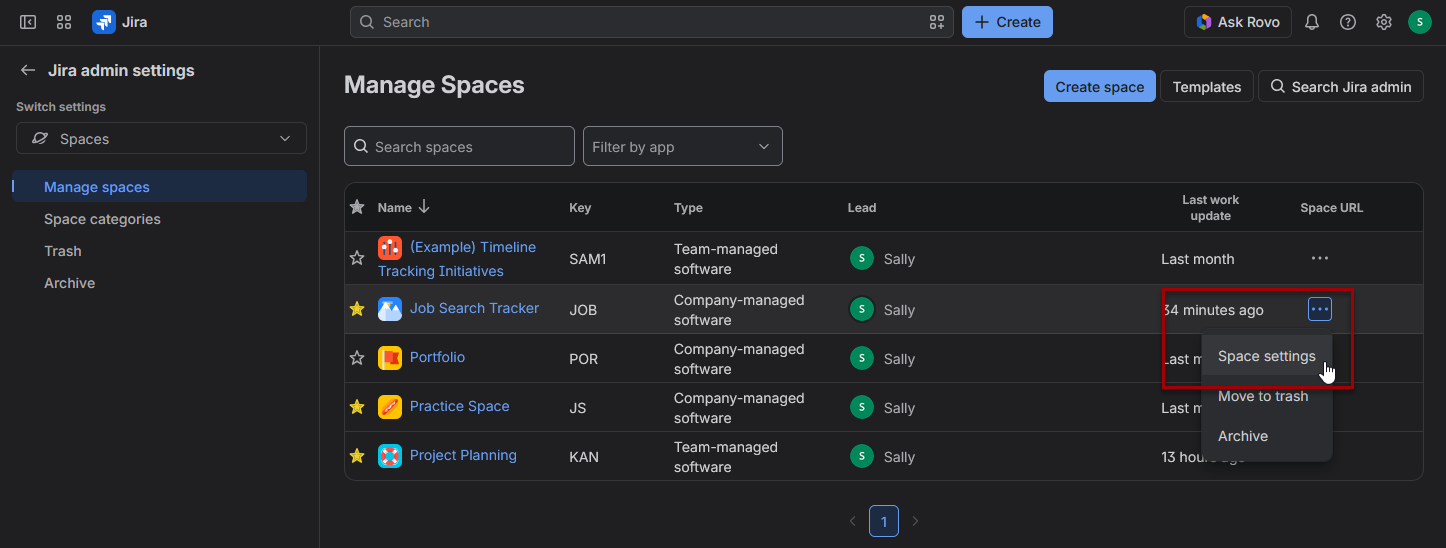This screenshot has width=1446, height=548.
Task: Unstar the Job Search Tracker space
Action: point(357,309)
